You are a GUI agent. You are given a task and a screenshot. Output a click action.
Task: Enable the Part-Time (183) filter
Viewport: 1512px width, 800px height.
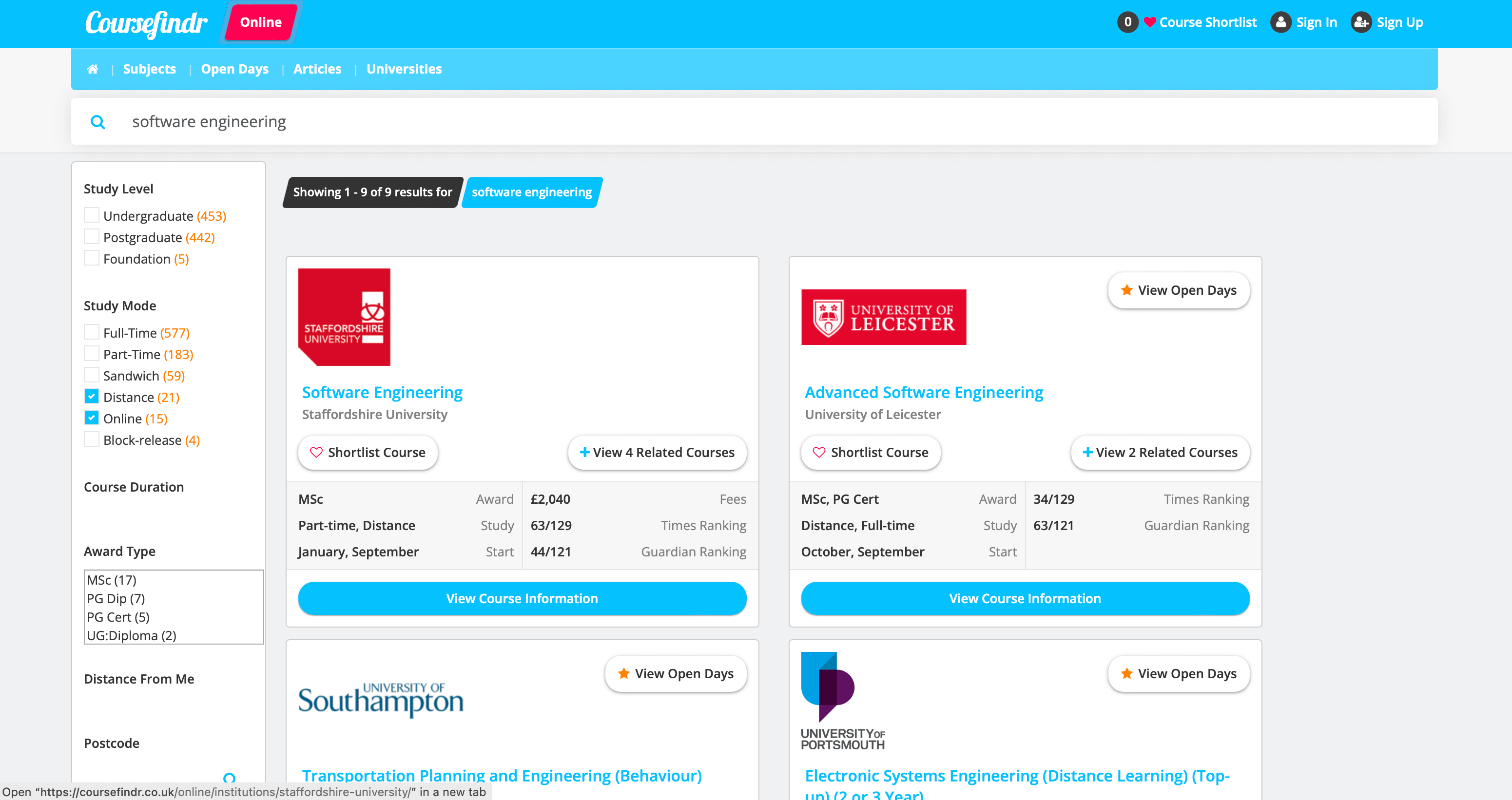91,354
